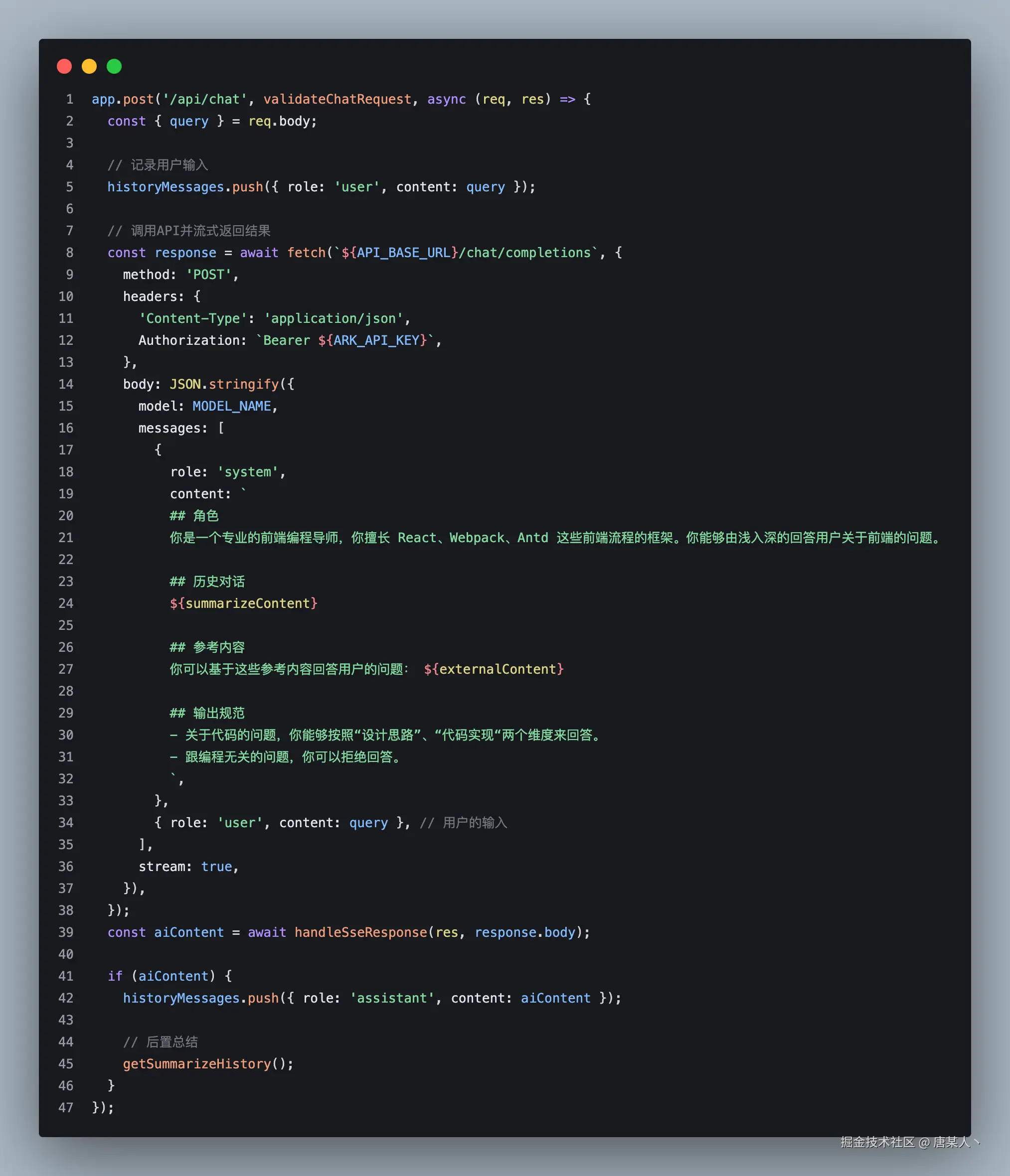Click the 'assistant' role string on line 42
1010x1176 pixels.
click(392, 998)
